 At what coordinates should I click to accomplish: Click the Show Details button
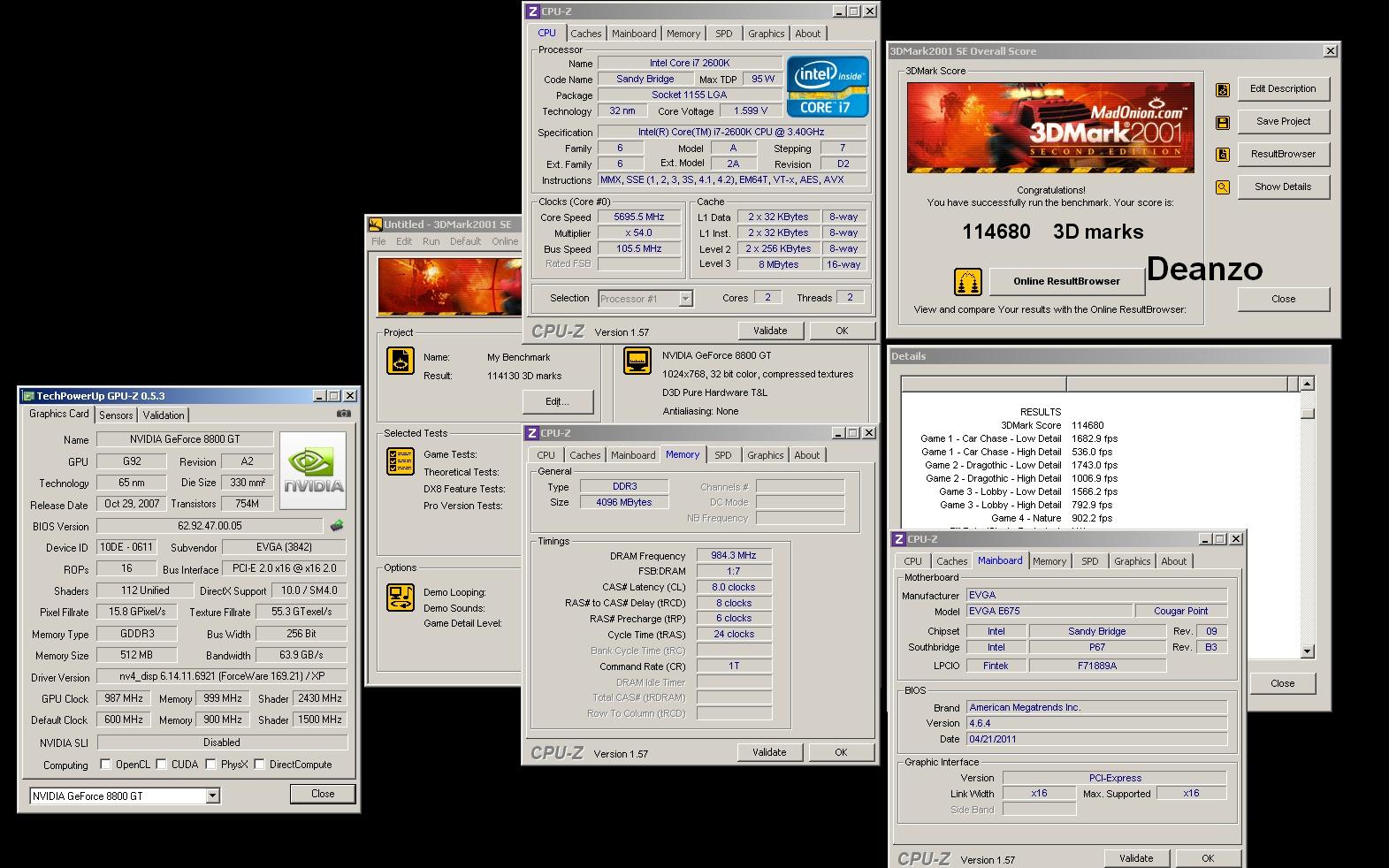coord(1283,187)
